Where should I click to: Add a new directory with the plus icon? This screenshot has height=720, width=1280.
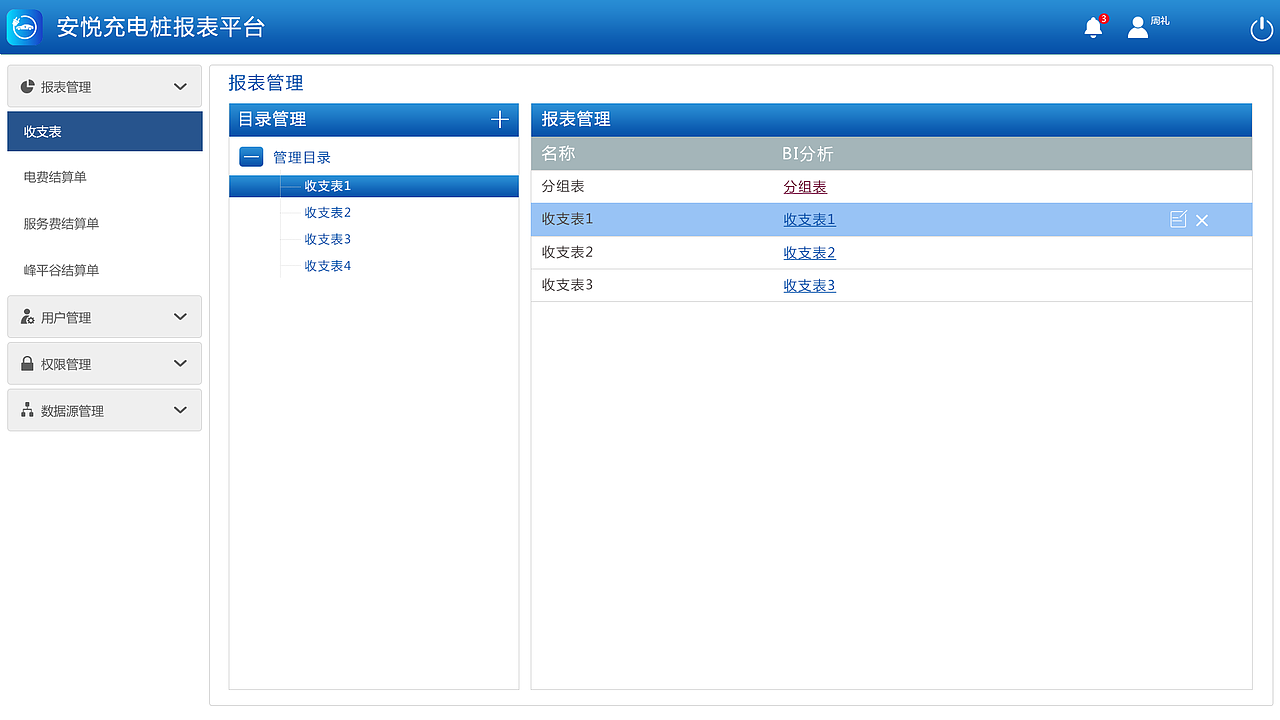pyautogui.click(x=499, y=119)
